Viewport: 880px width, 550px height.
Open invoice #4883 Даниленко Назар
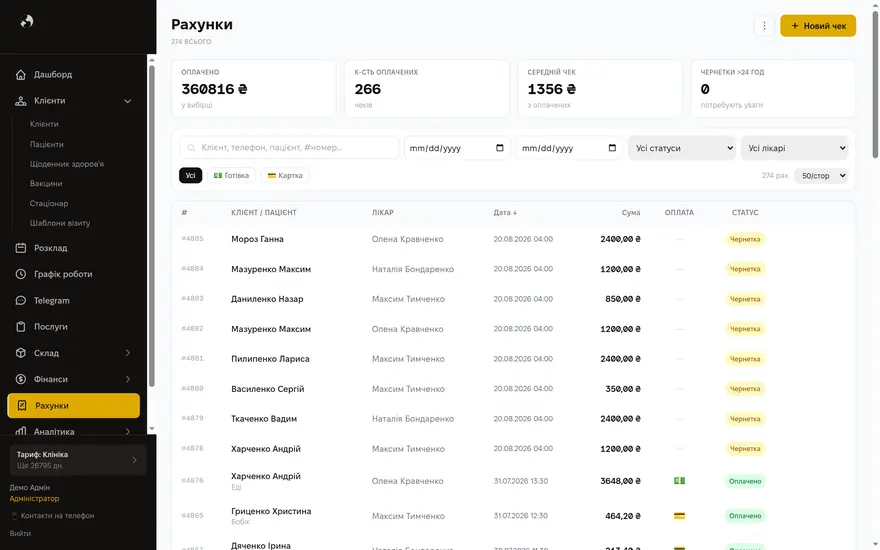(x=513, y=299)
